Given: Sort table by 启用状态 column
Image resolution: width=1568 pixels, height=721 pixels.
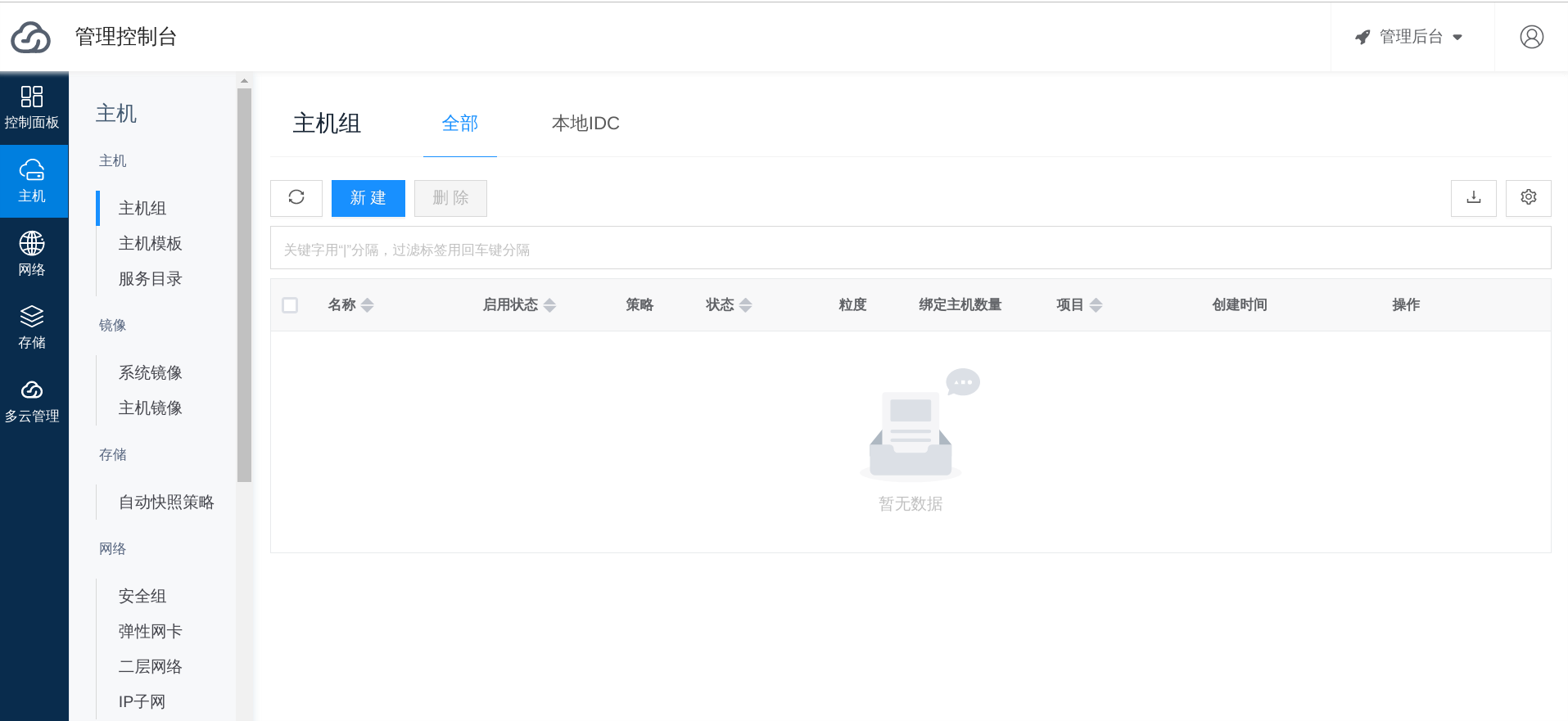Looking at the screenshot, I should click(549, 305).
